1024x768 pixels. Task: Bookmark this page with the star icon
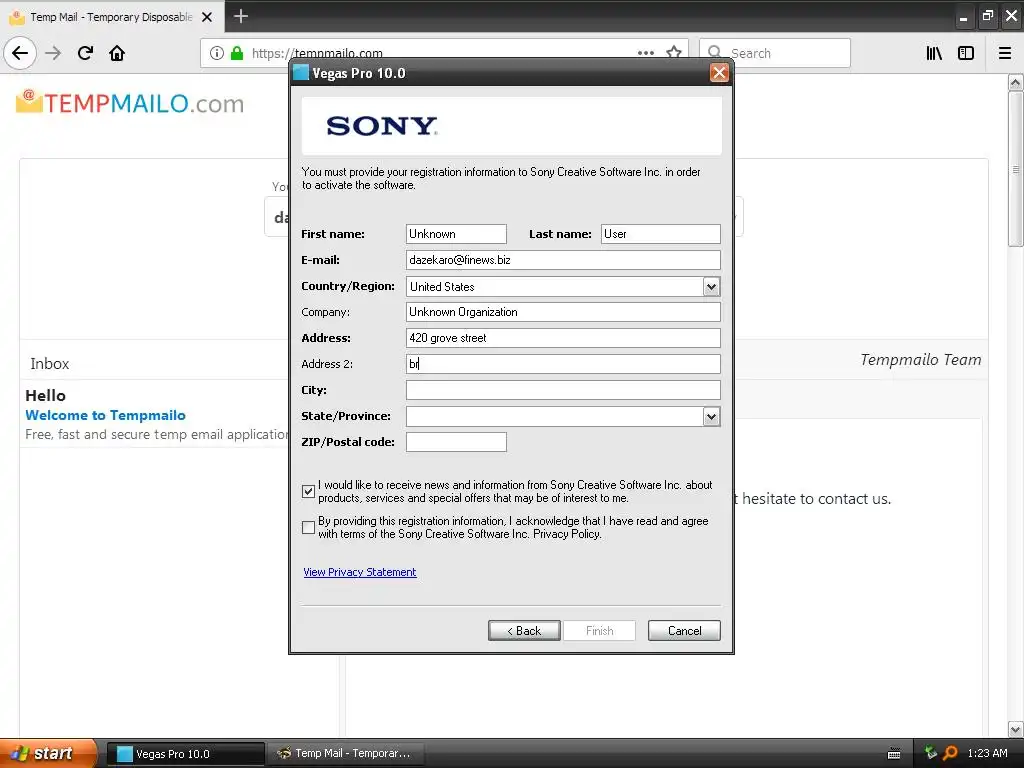click(x=674, y=52)
